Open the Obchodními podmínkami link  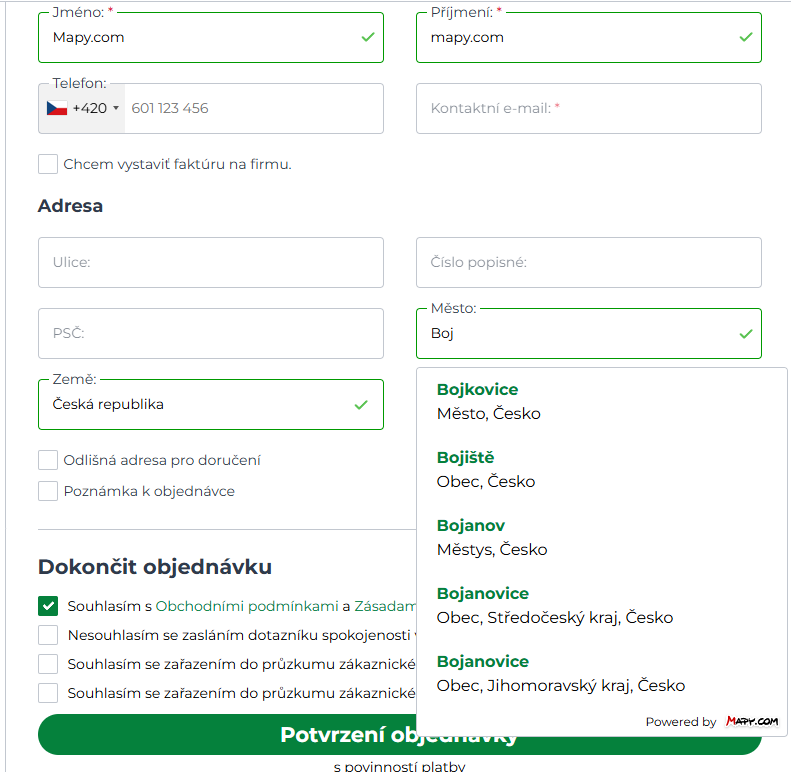247,606
